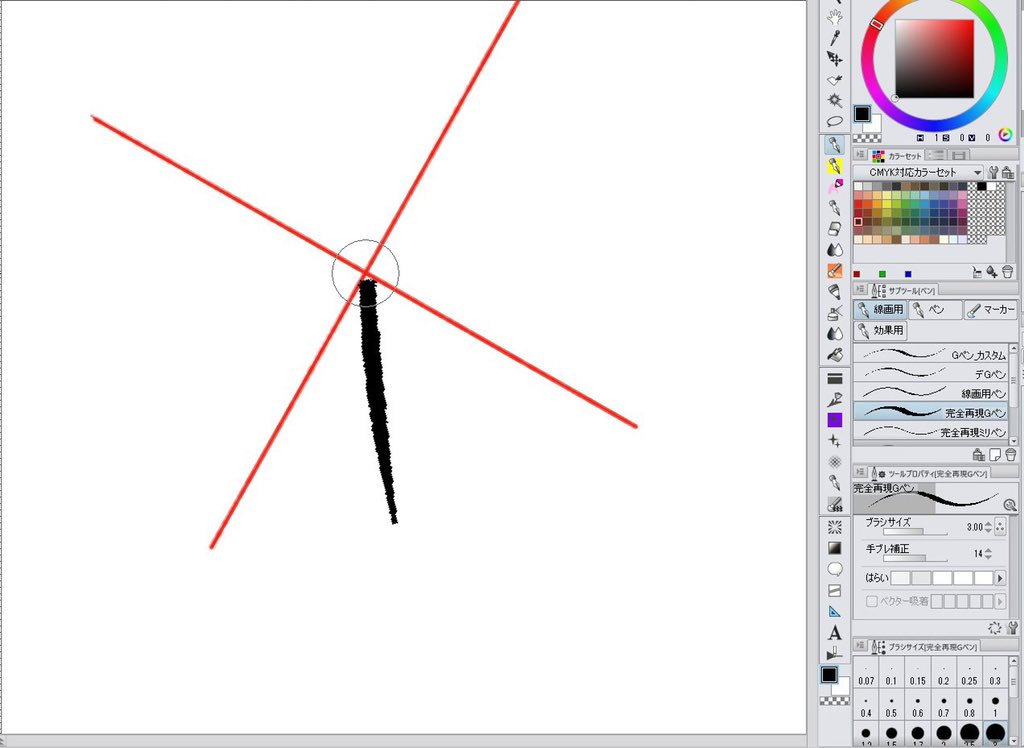The width and height of the screenshot is (1024, 748).
Task: Increase the ブラシサイズ stepper value
Action: pyautogui.click(x=988, y=523)
